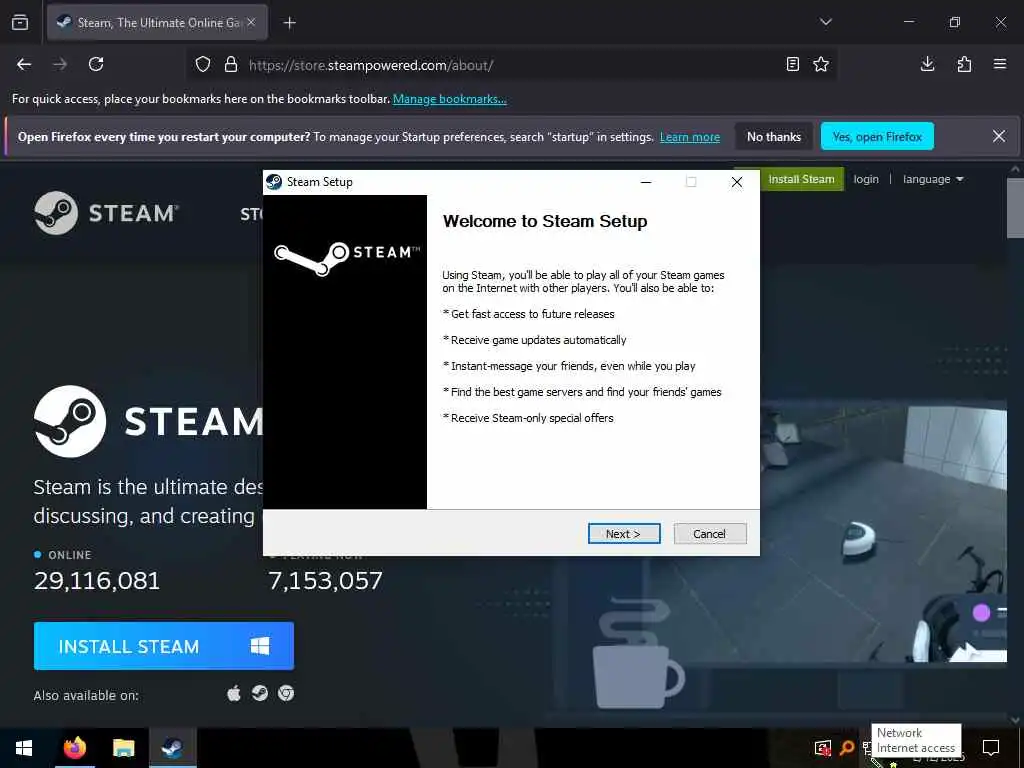Toggle reader view icon
Image resolution: width=1024 pixels, height=768 pixels.
pyautogui.click(x=792, y=64)
